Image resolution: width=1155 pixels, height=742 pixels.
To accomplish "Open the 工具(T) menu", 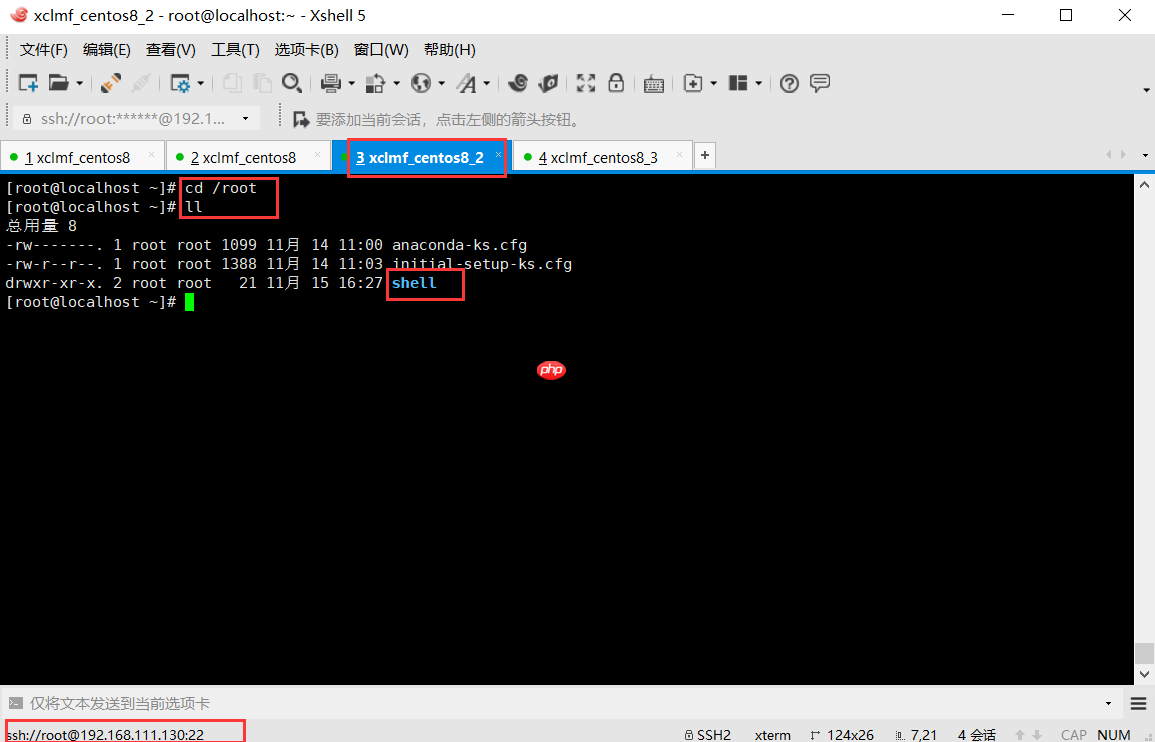I will [235, 50].
